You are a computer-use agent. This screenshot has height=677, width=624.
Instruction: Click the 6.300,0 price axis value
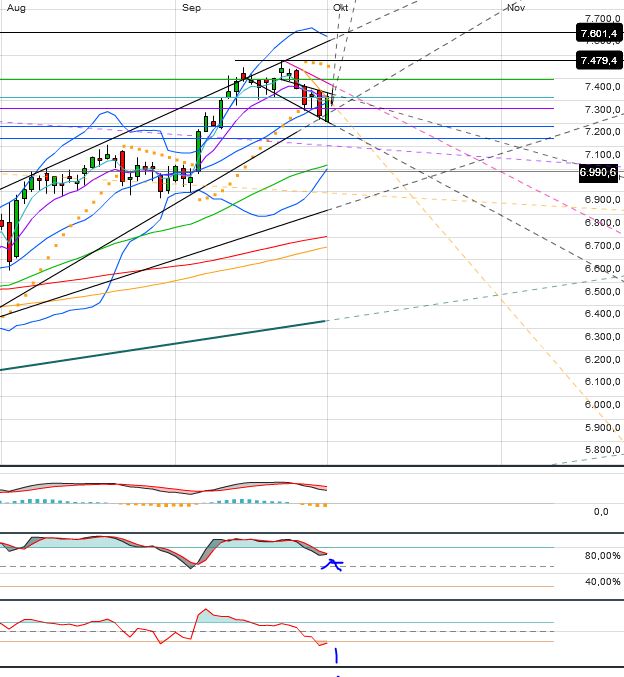(x=603, y=336)
